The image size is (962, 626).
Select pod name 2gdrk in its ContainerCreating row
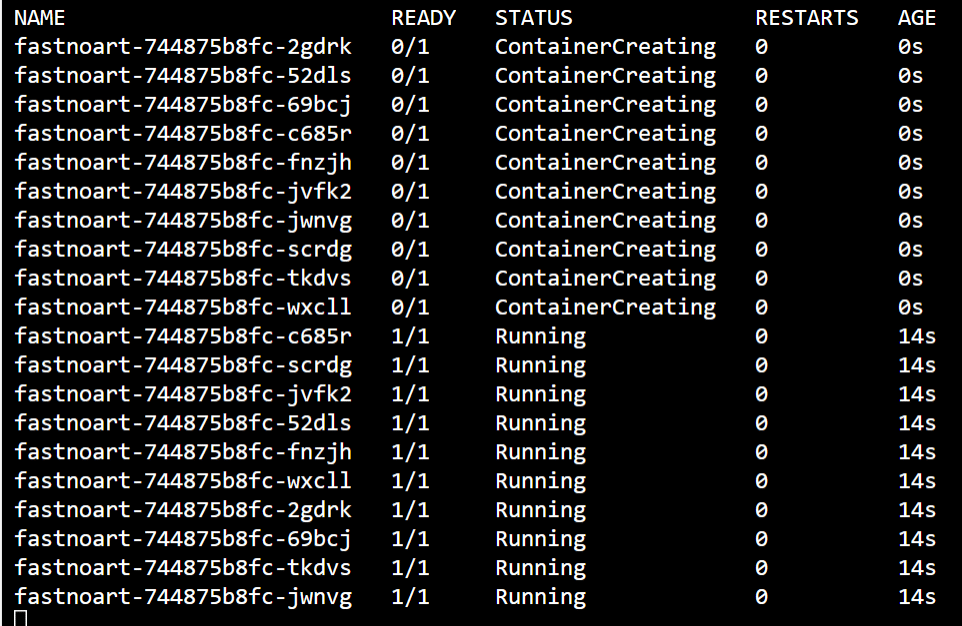183,47
